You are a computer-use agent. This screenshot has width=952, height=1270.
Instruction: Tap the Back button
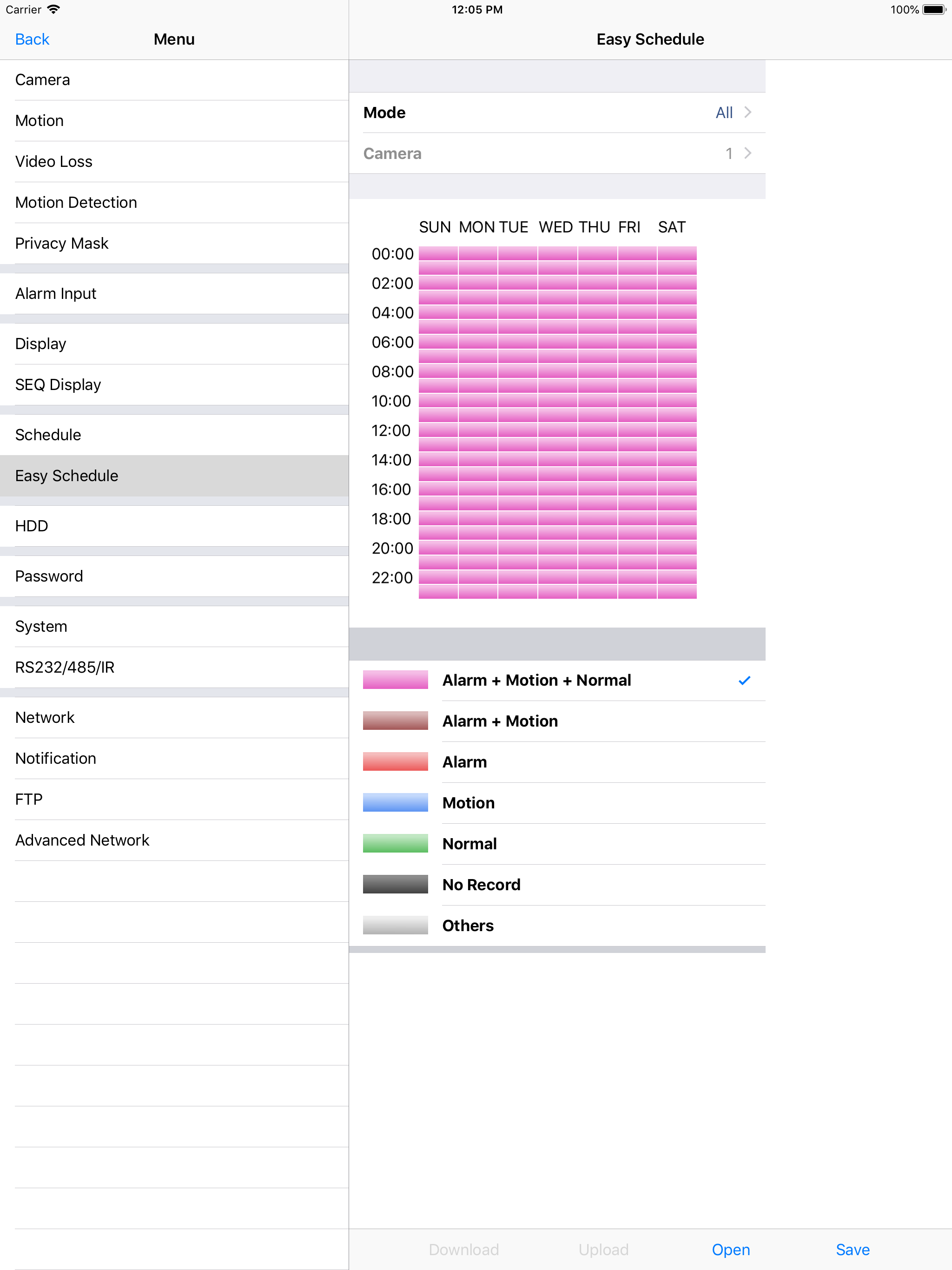pos(32,39)
